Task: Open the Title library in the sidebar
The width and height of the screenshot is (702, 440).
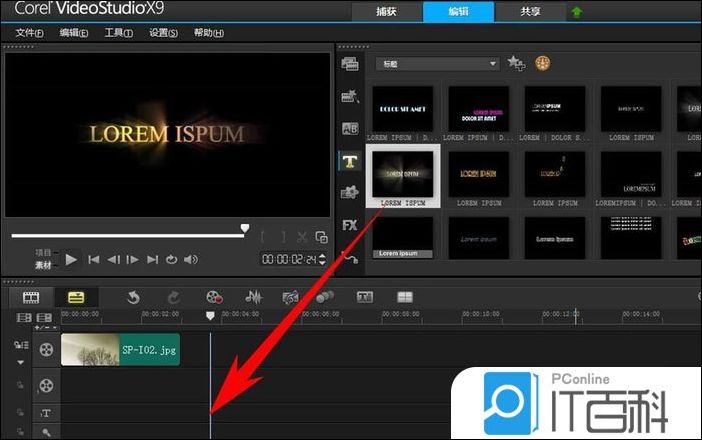Action: [x=350, y=161]
